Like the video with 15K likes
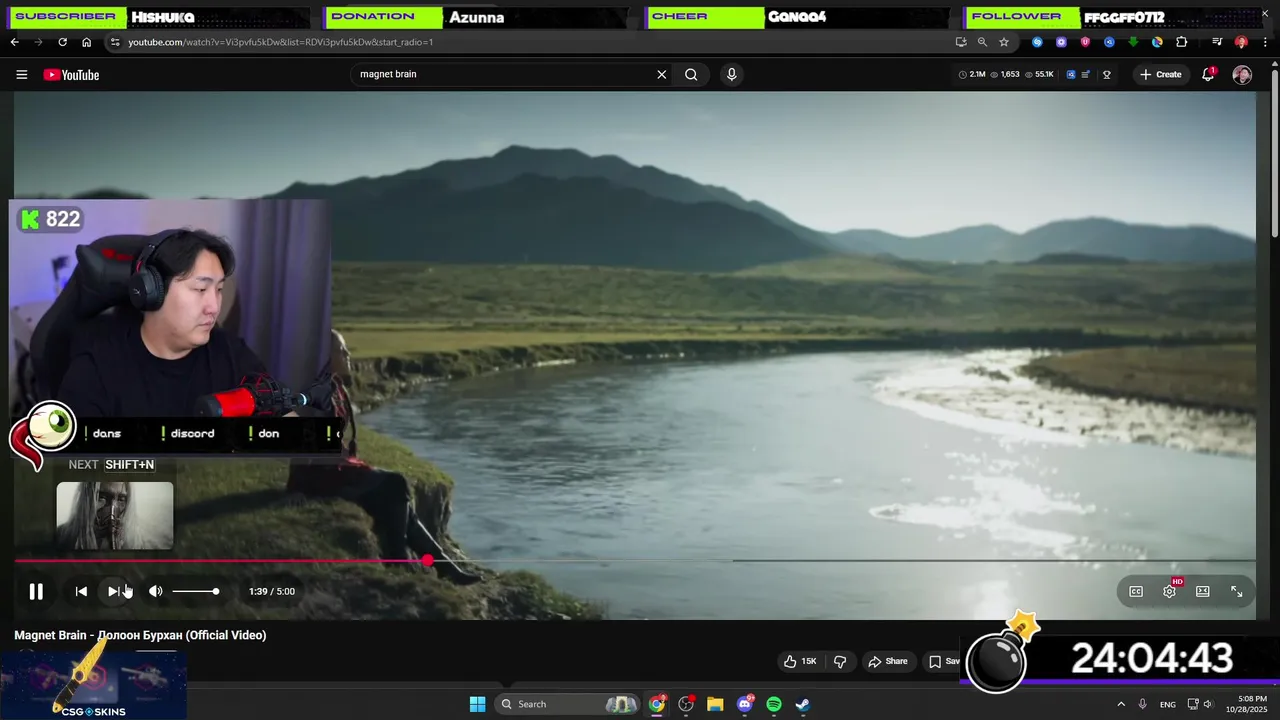The image size is (1280, 720). pyautogui.click(x=800, y=661)
